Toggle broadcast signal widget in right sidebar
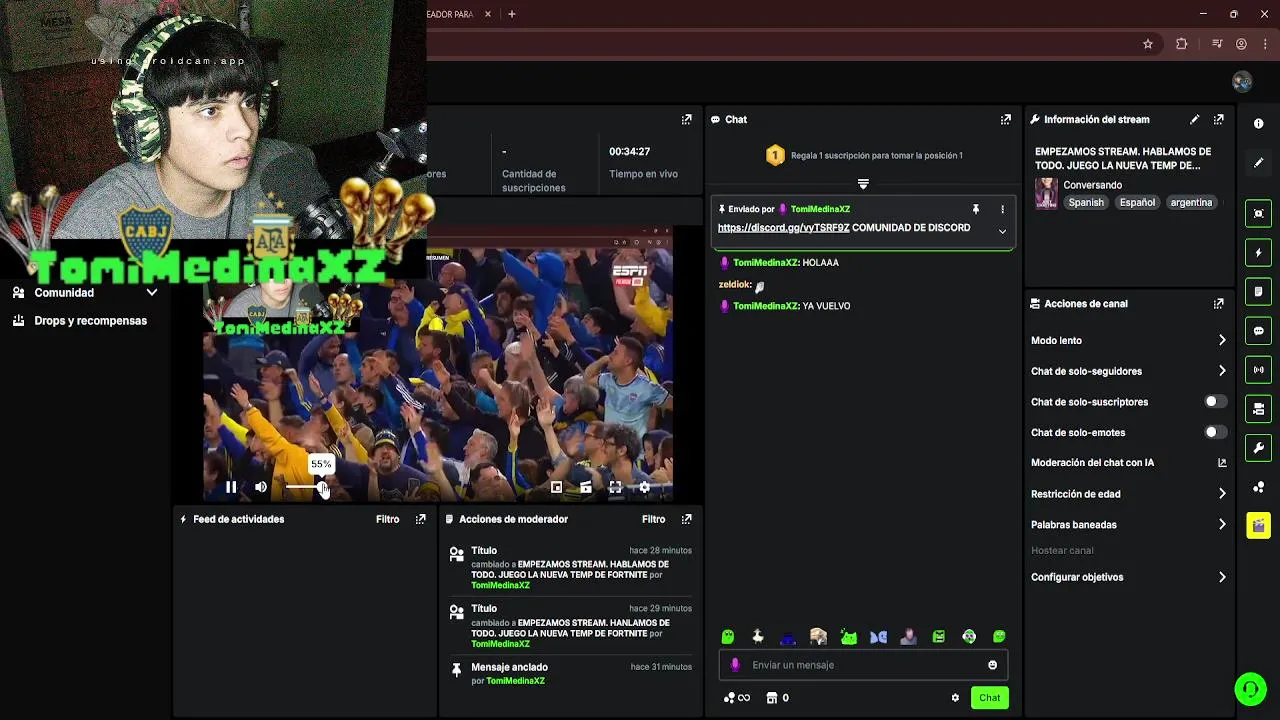The height and width of the screenshot is (720, 1280). tap(1258, 369)
